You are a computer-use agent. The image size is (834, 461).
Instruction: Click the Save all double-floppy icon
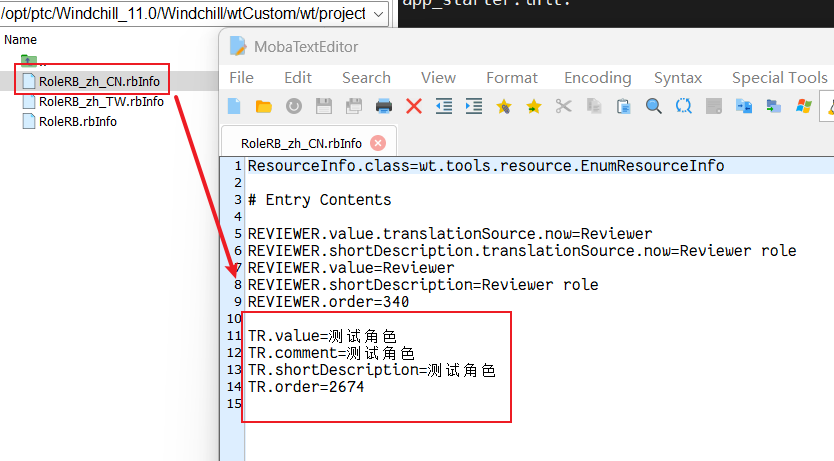pyautogui.click(x=354, y=106)
